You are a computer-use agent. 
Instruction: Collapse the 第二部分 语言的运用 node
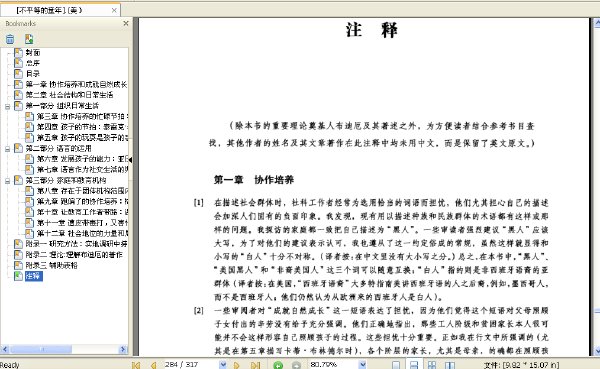point(7,149)
